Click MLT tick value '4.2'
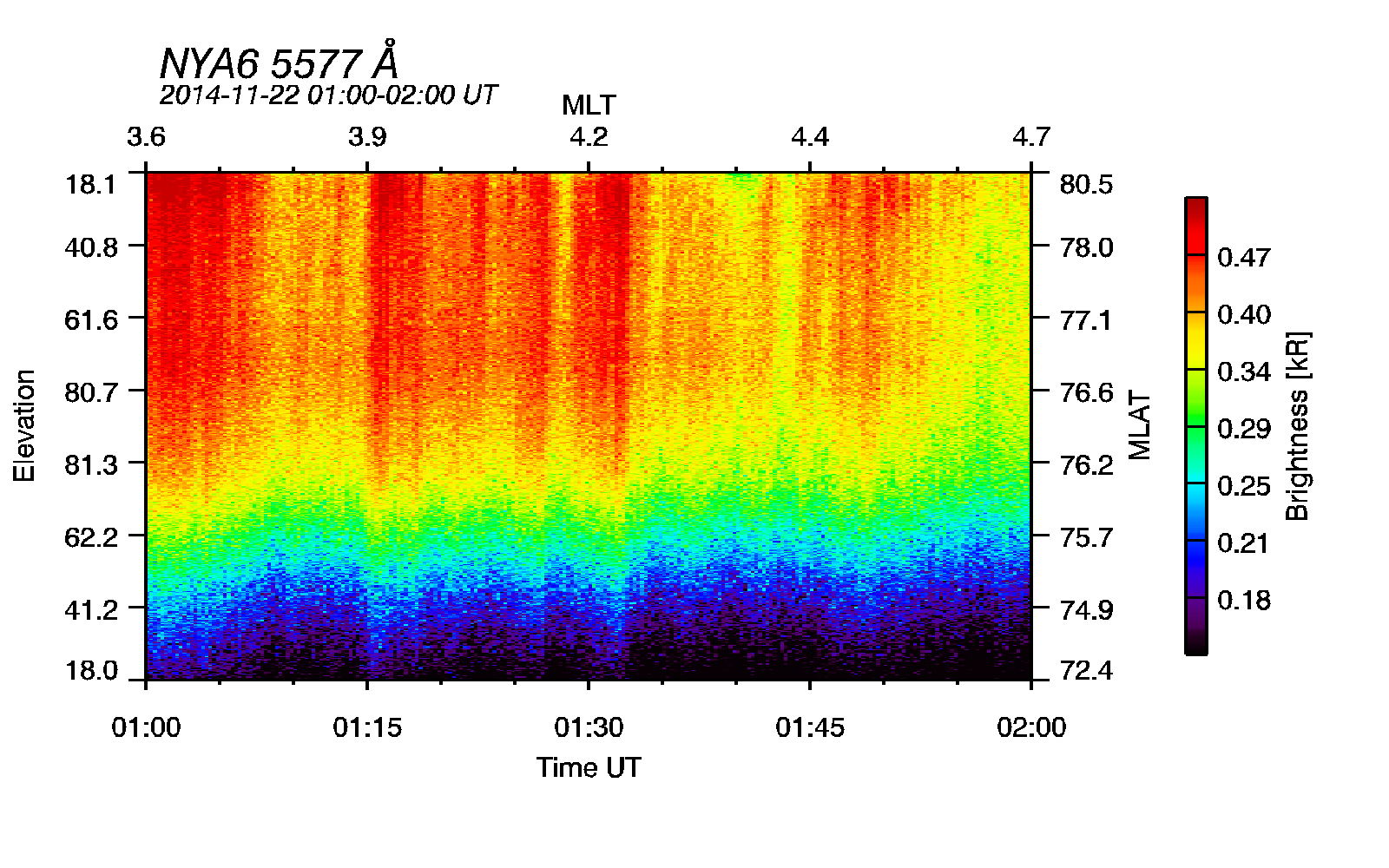 [589, 137]
